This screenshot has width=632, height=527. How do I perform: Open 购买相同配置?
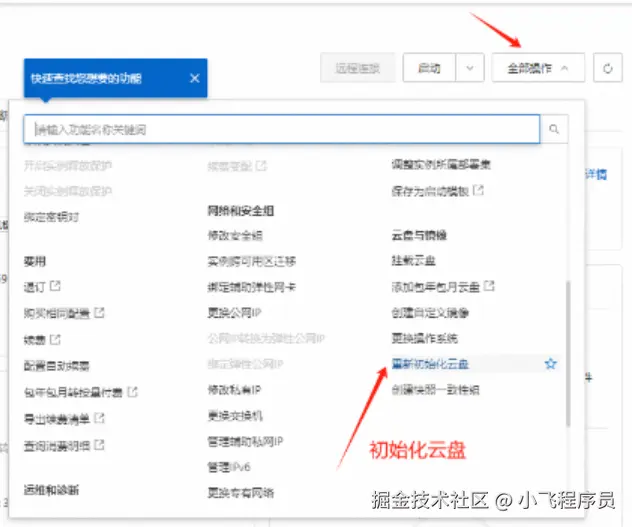pyautogui.click(x=56, y=313)
